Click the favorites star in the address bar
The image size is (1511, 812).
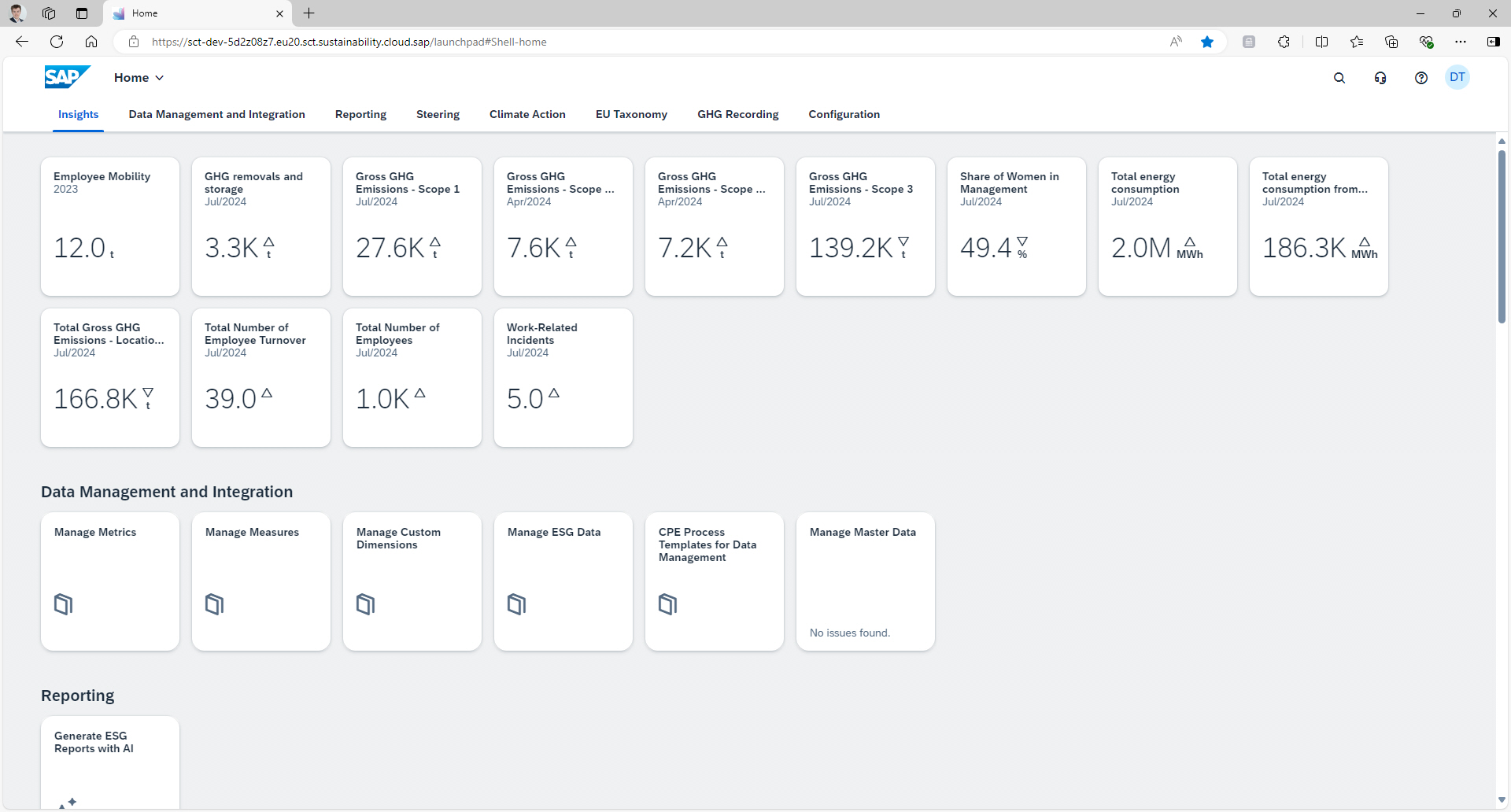tap(1208, 42)
